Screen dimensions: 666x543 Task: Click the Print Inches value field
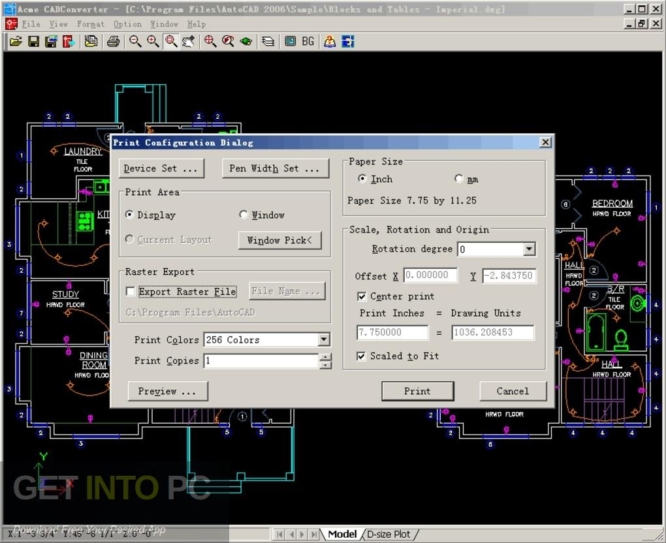pyautogui.click(x=392, y=332)
